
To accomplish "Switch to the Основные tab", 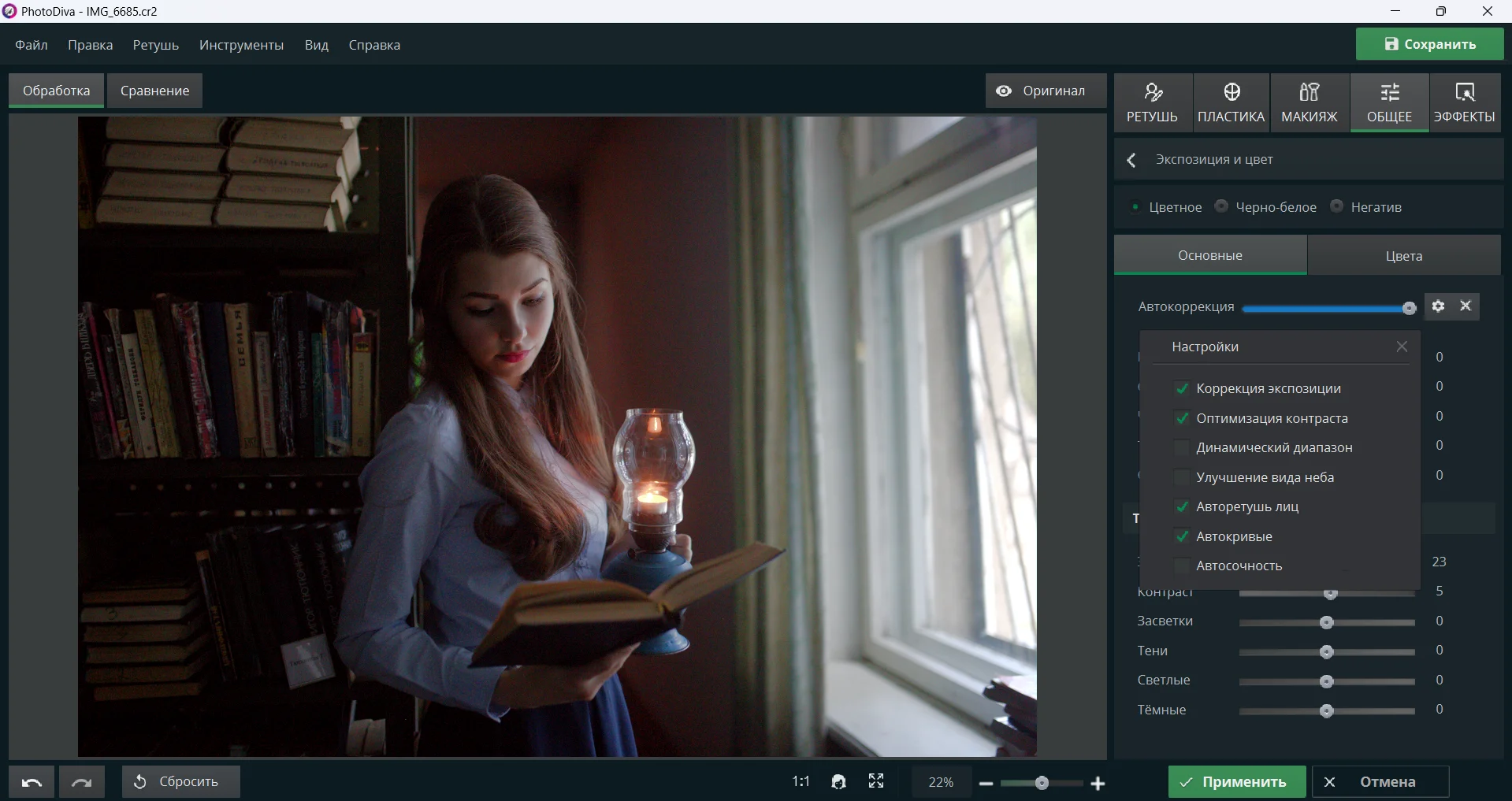I will (x=1210, y=255).
